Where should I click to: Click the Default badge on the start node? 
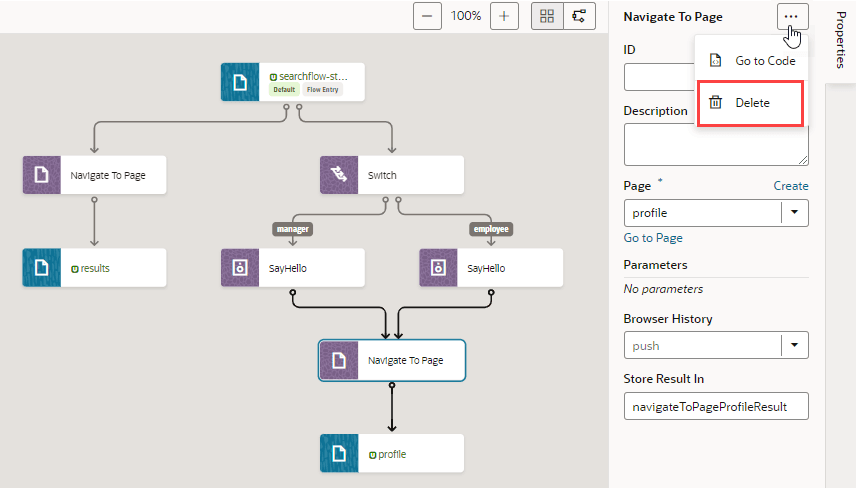(x=284, y=90)
